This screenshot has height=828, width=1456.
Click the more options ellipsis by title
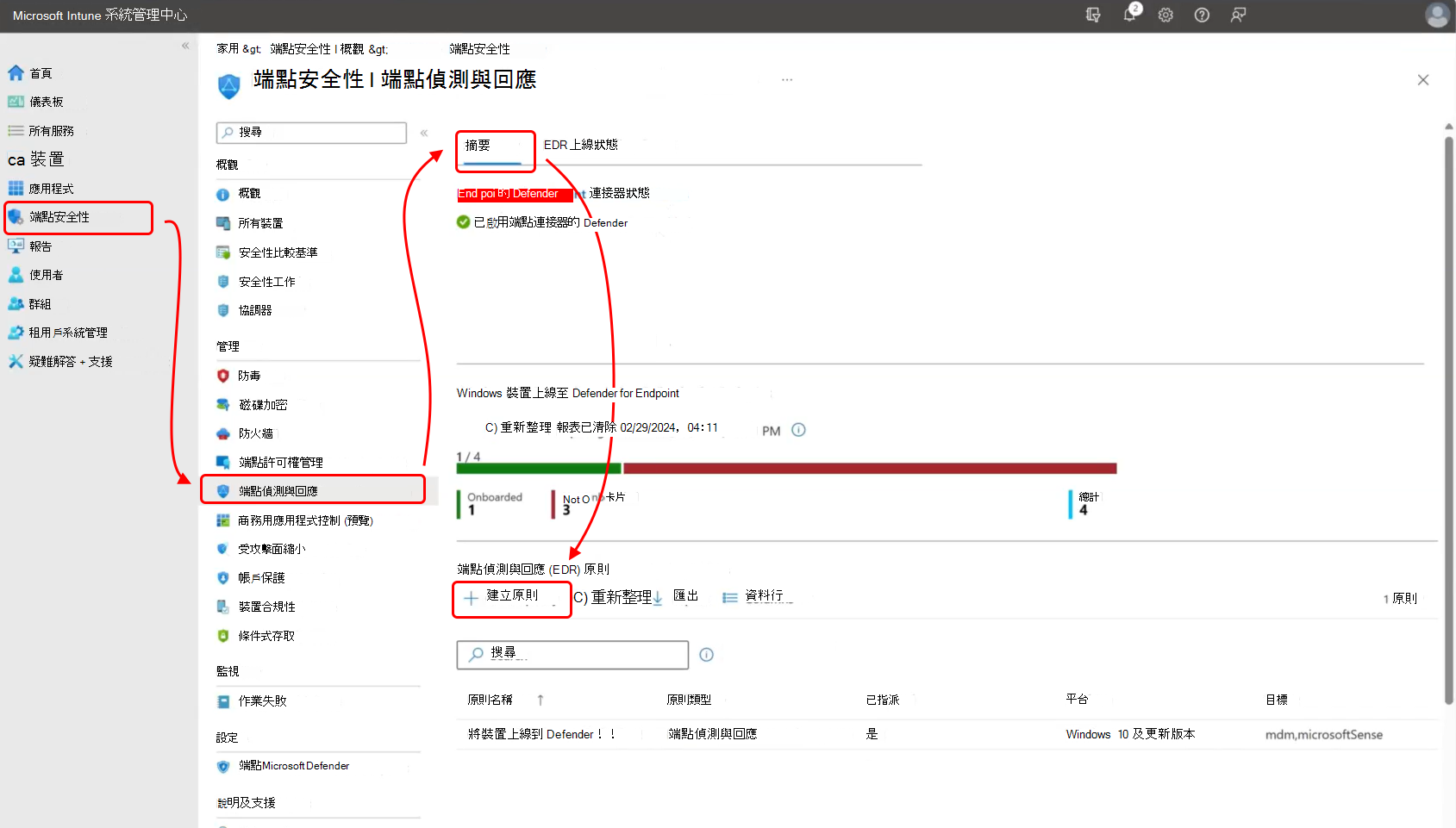tap(787, 79)
